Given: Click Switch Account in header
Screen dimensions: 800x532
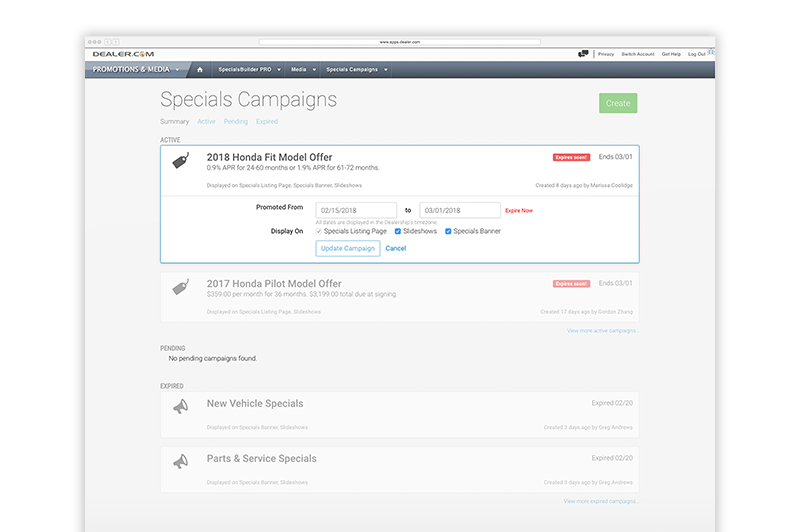Looking at the screenshot, I should tap(638, 54).
